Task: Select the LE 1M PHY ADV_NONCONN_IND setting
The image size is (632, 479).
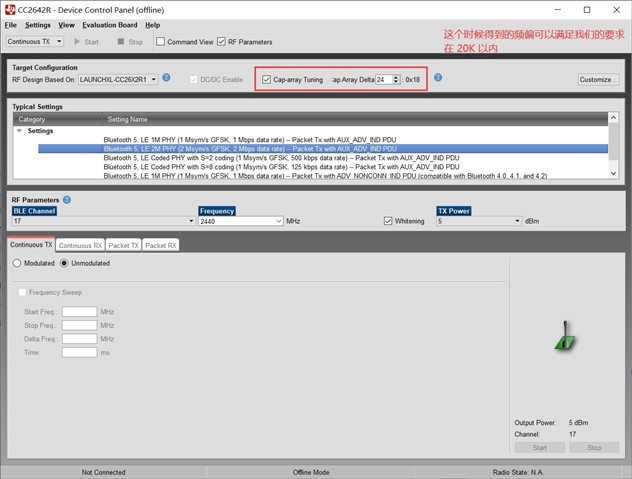Action: tap(323, 175)
